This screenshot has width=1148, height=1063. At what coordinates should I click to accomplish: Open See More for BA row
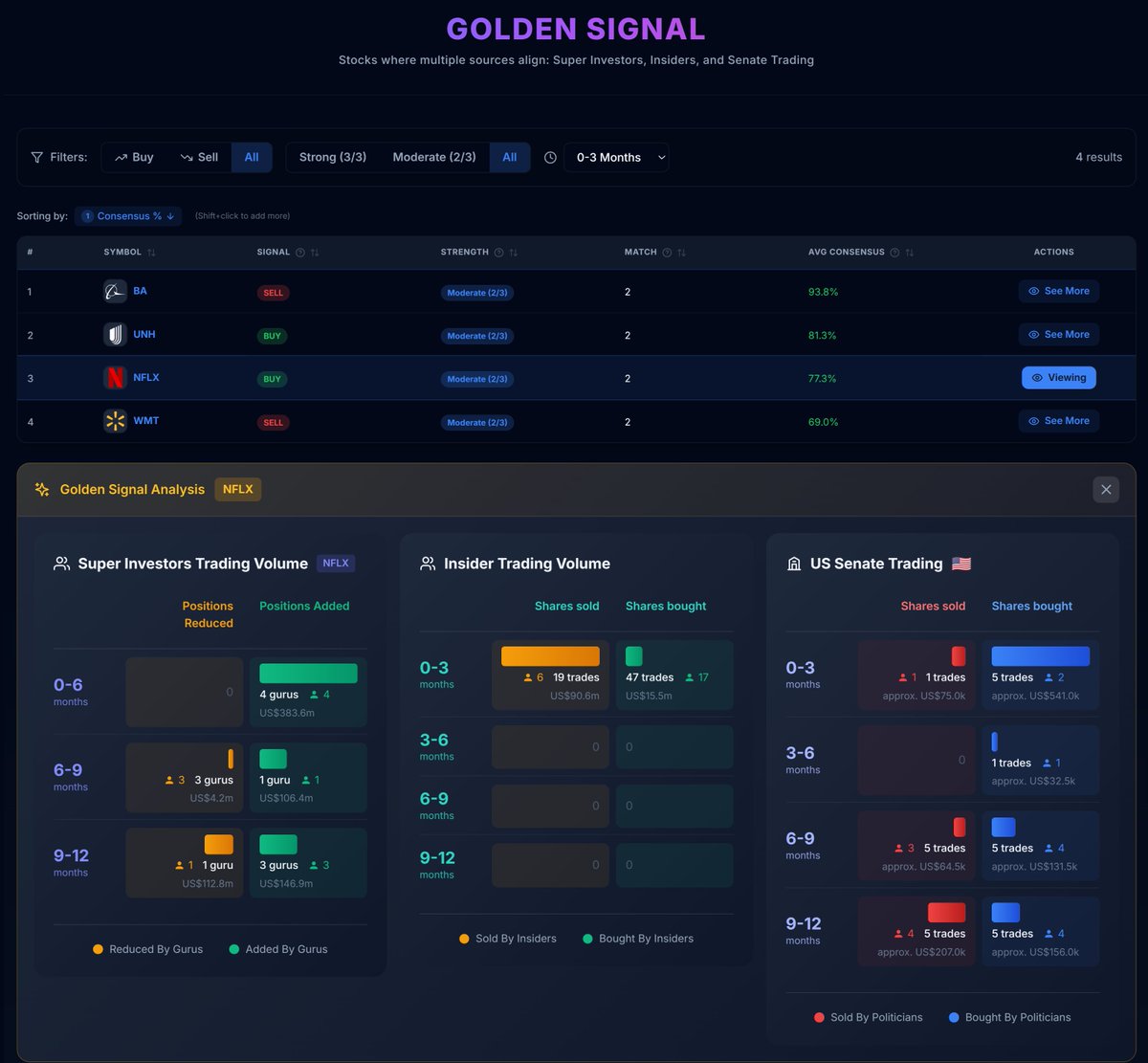[1058, 291]
